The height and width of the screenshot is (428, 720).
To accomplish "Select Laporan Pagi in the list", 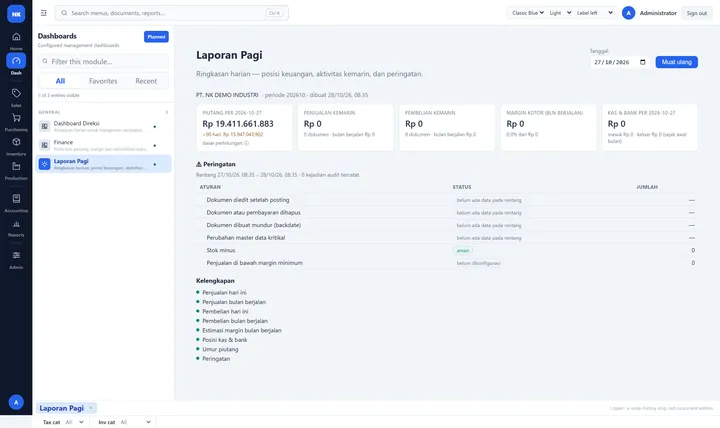I will point(103,164).
